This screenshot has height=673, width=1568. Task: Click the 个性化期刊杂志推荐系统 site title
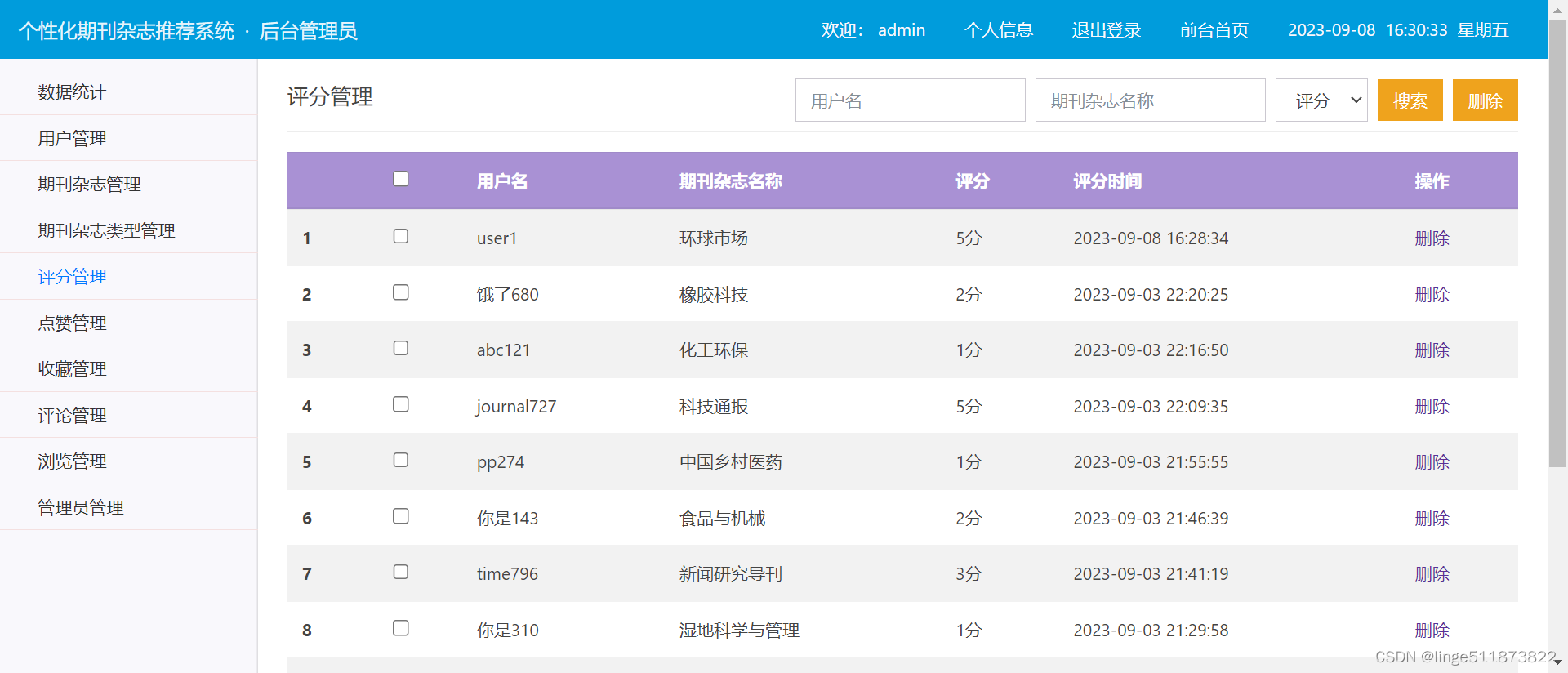pyautogui.click(x=127, y=31)
